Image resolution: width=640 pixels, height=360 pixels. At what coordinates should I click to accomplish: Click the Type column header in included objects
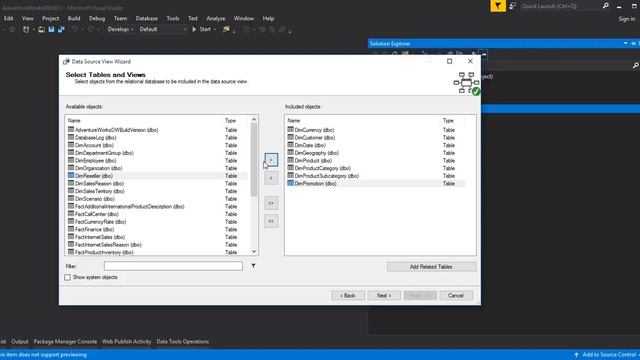(448, 120)
